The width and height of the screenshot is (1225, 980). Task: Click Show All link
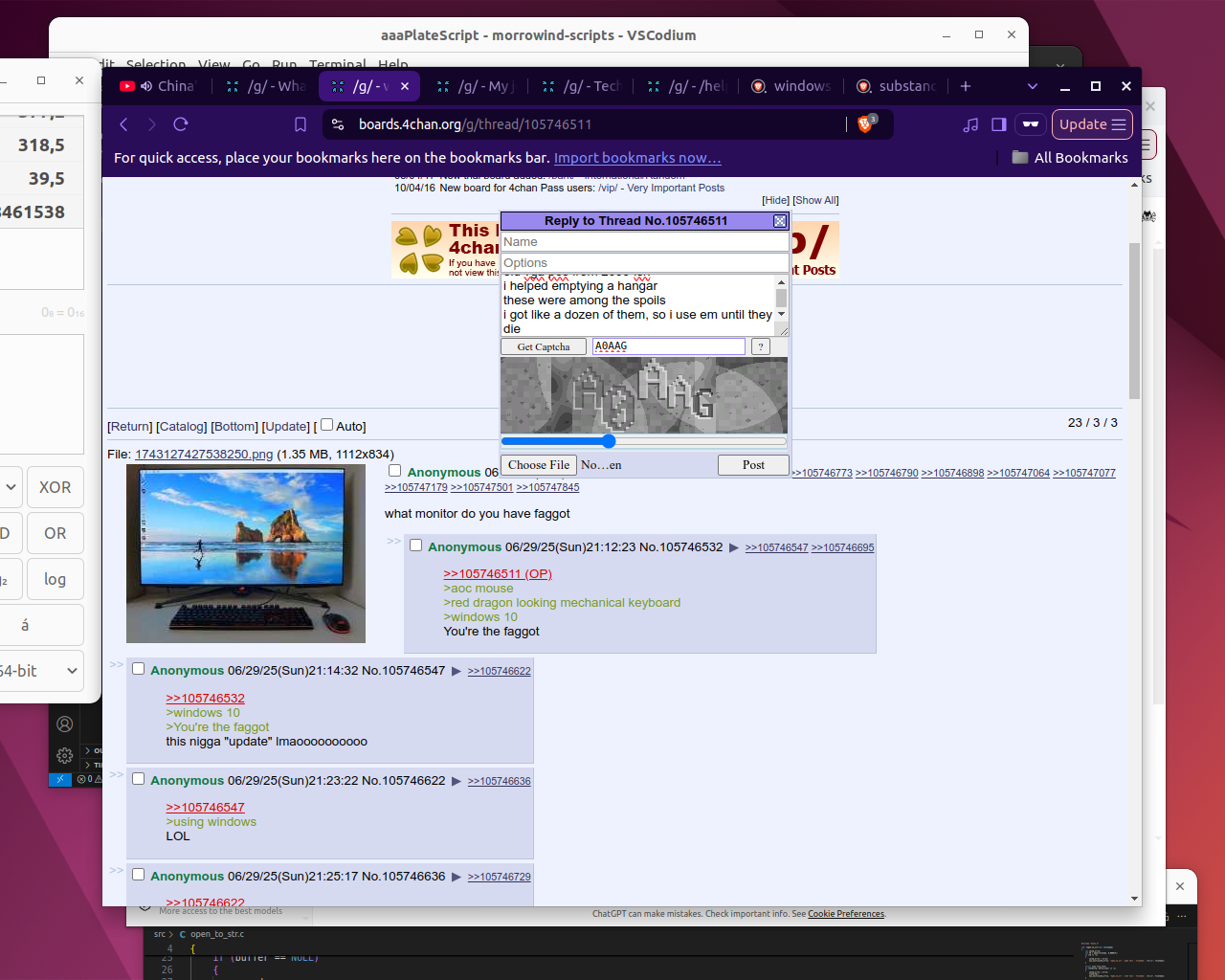click(x=815, y=200)
